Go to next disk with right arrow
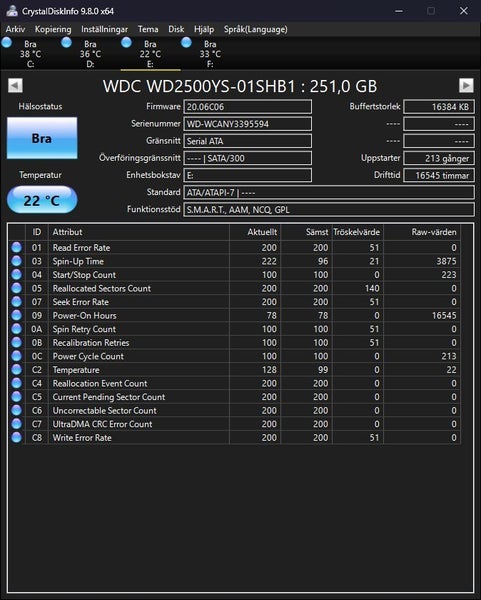The height and width of the screenshot is (600, 481). click(x=466, y=85)
